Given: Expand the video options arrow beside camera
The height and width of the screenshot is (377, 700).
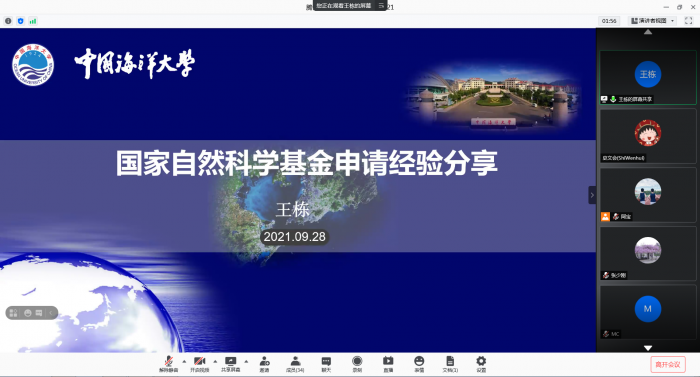Looking at the screenshot, I should [x=215, y=361].
